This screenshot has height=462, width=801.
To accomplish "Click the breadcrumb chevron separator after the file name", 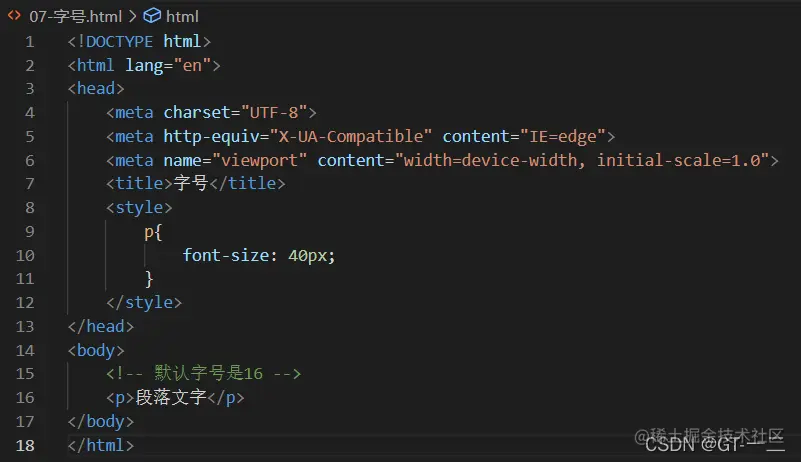I will tap(133, 16).
